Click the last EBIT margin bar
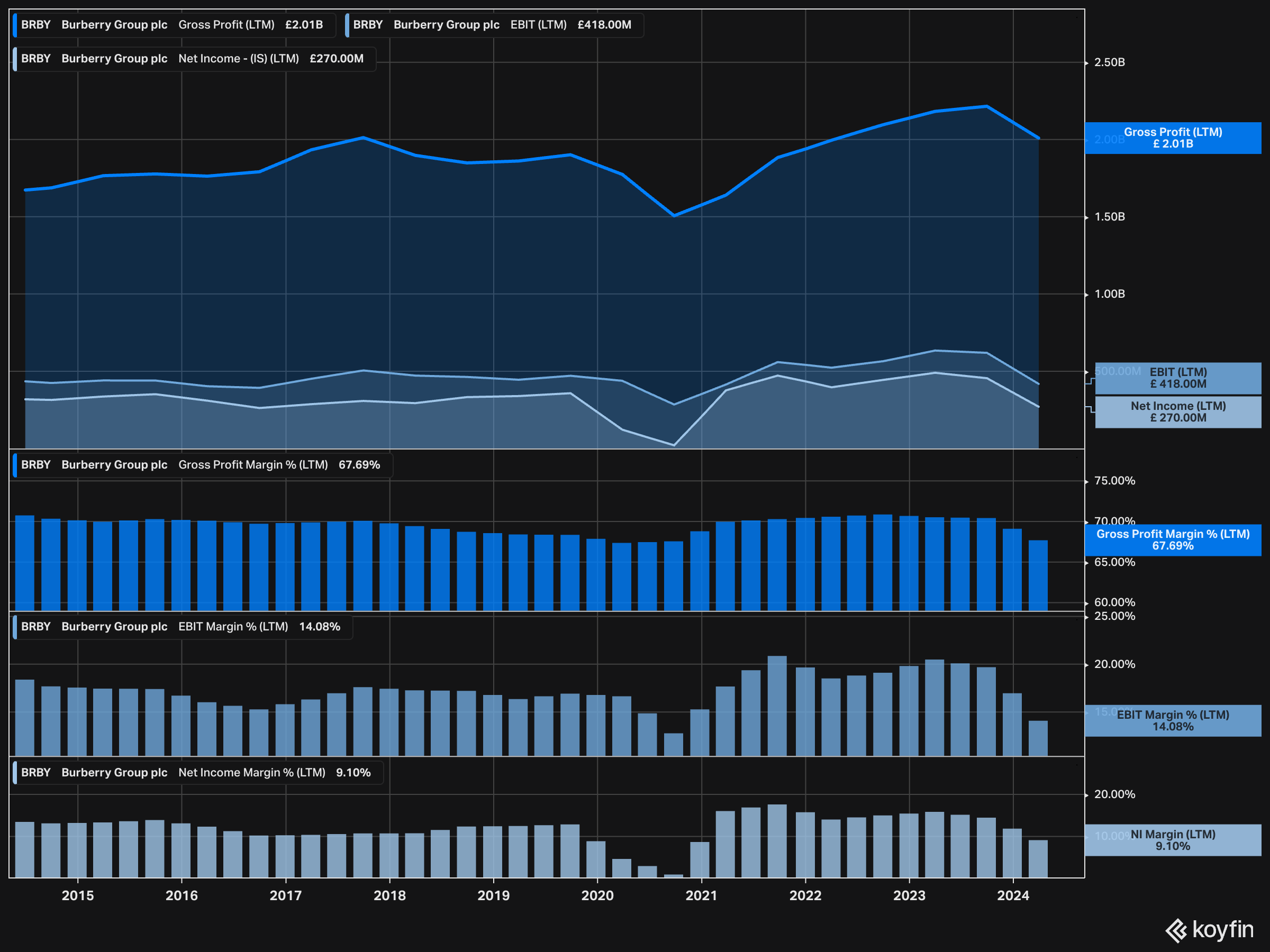Viewport: 1270px width, 952px height. (1038, 738)
